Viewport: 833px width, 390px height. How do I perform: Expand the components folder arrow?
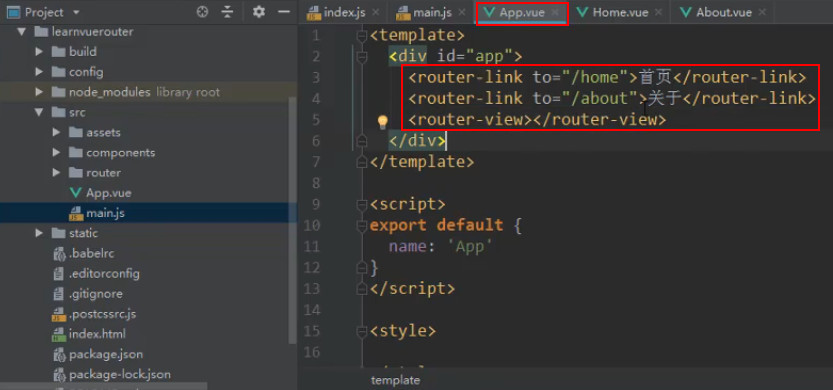point(56,152)
